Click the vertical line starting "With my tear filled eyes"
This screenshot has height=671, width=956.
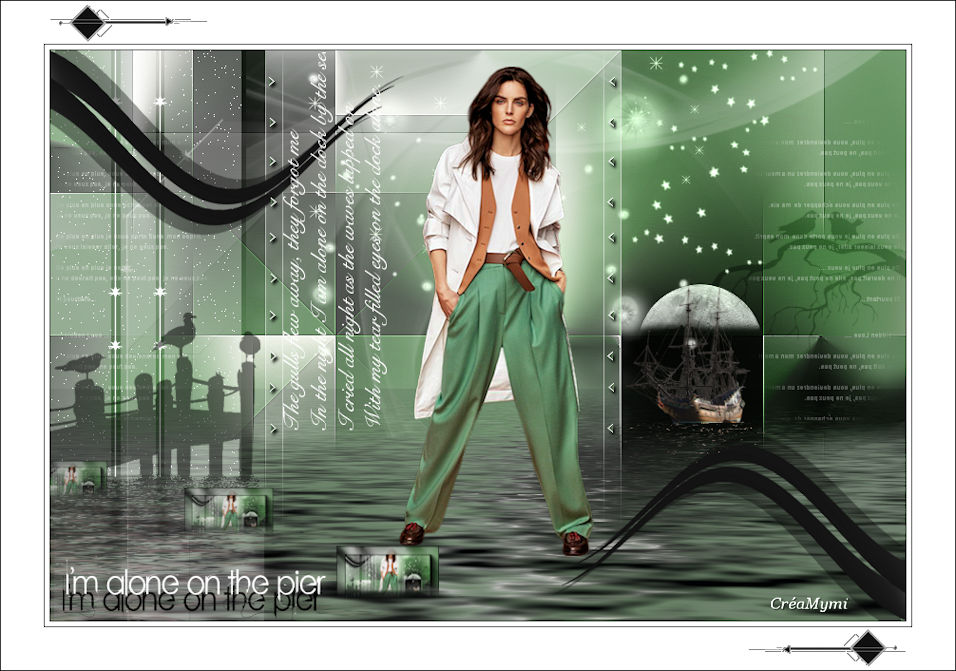(x=374, y=256)
